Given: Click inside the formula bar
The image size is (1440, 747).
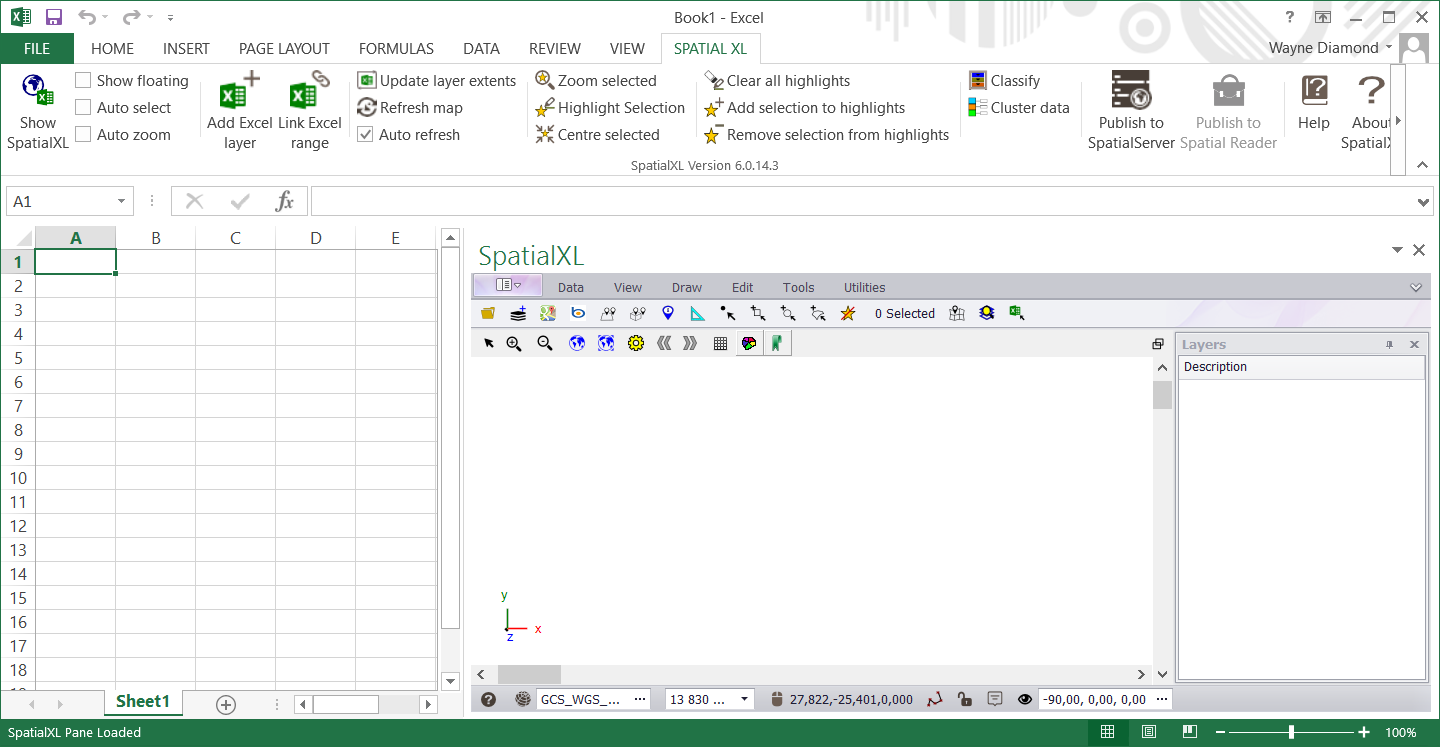Looking at the screenshot, I should click(700, 200).
